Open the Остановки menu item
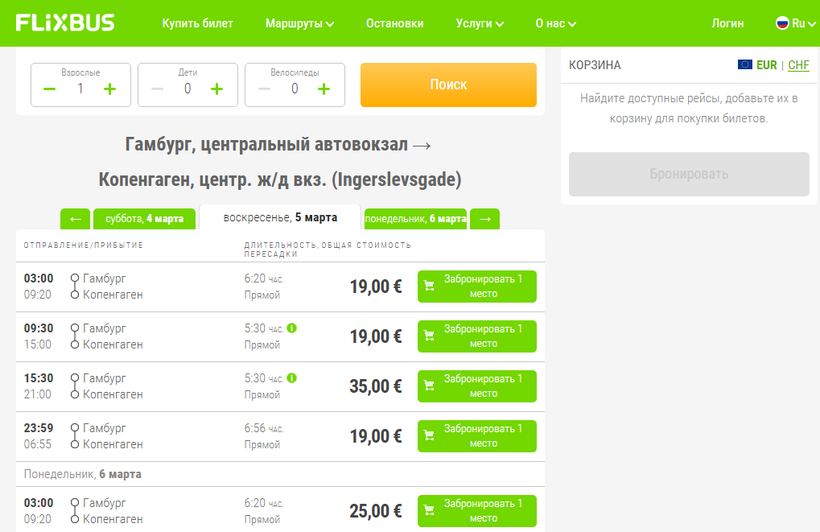 [x=395, y=24]
